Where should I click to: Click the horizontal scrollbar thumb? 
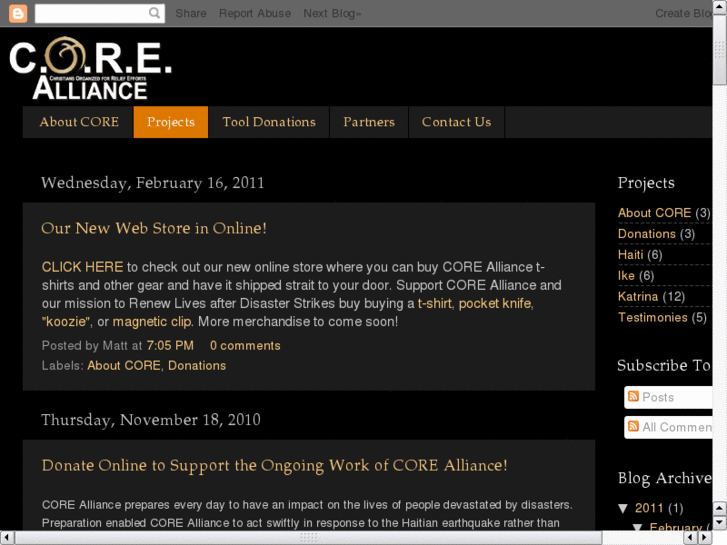(x=308, y=538)
